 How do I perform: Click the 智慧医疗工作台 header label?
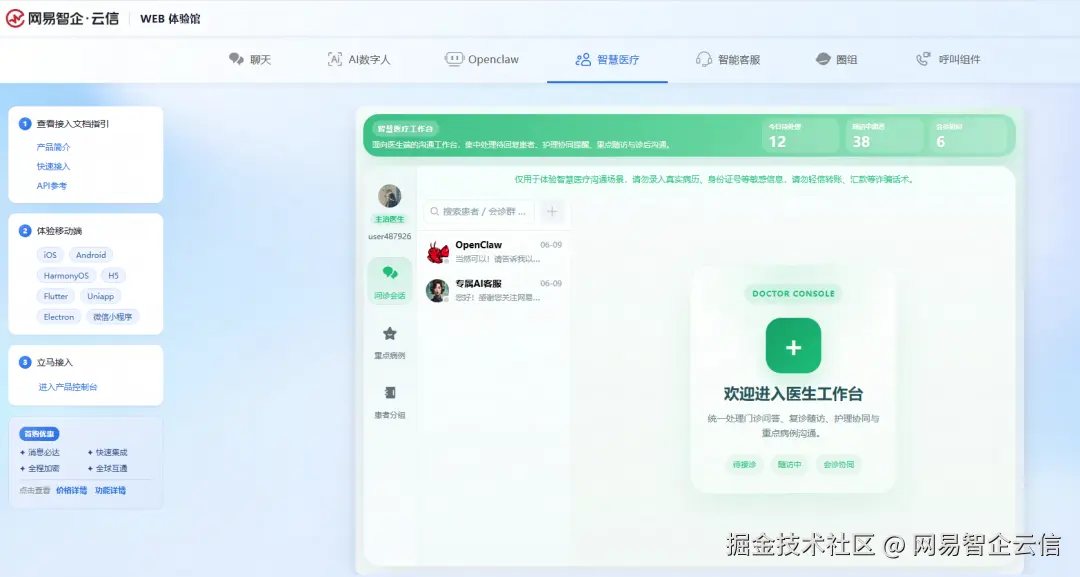tap(405, 129)
